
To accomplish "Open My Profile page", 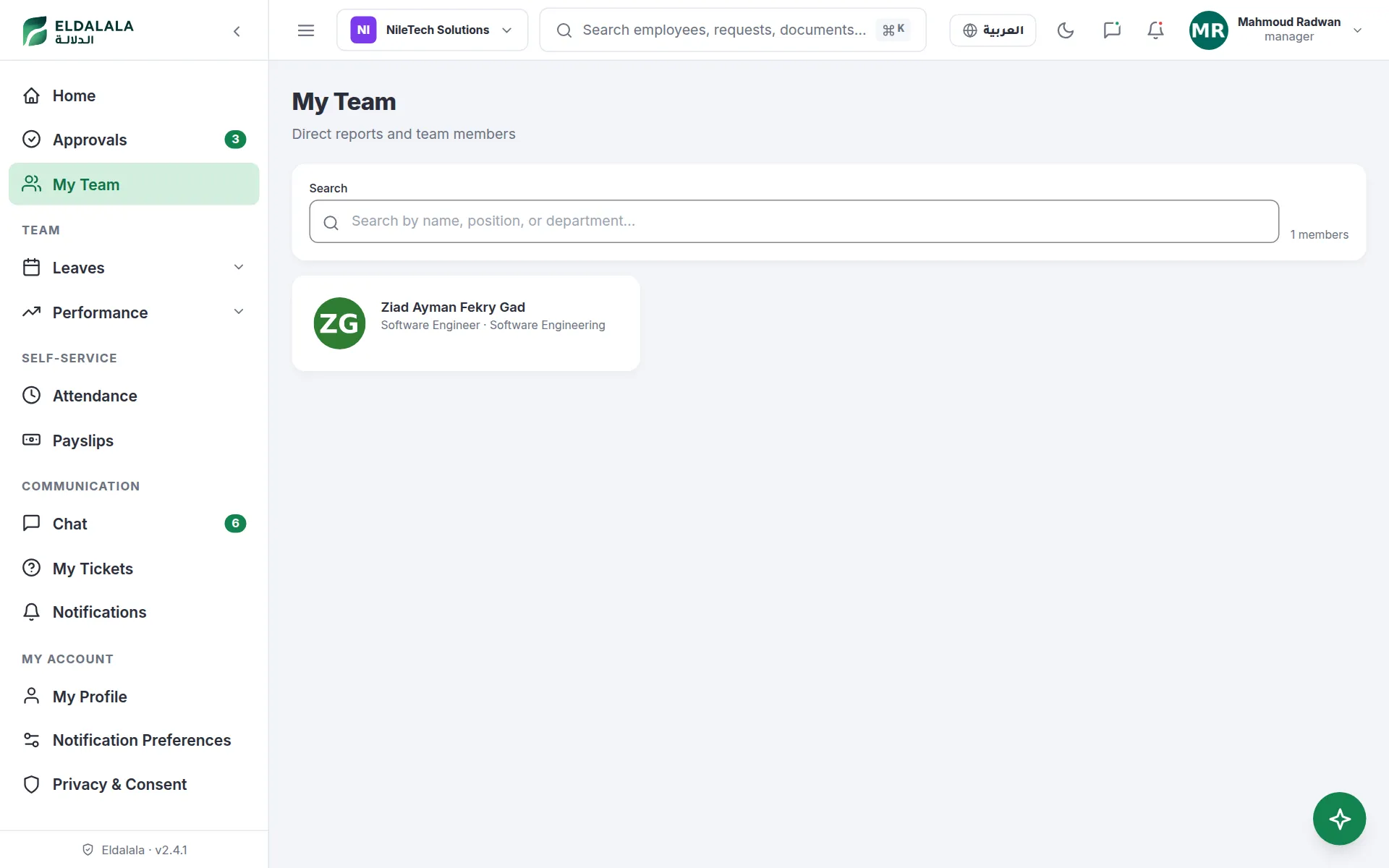I will coord(134,697).
